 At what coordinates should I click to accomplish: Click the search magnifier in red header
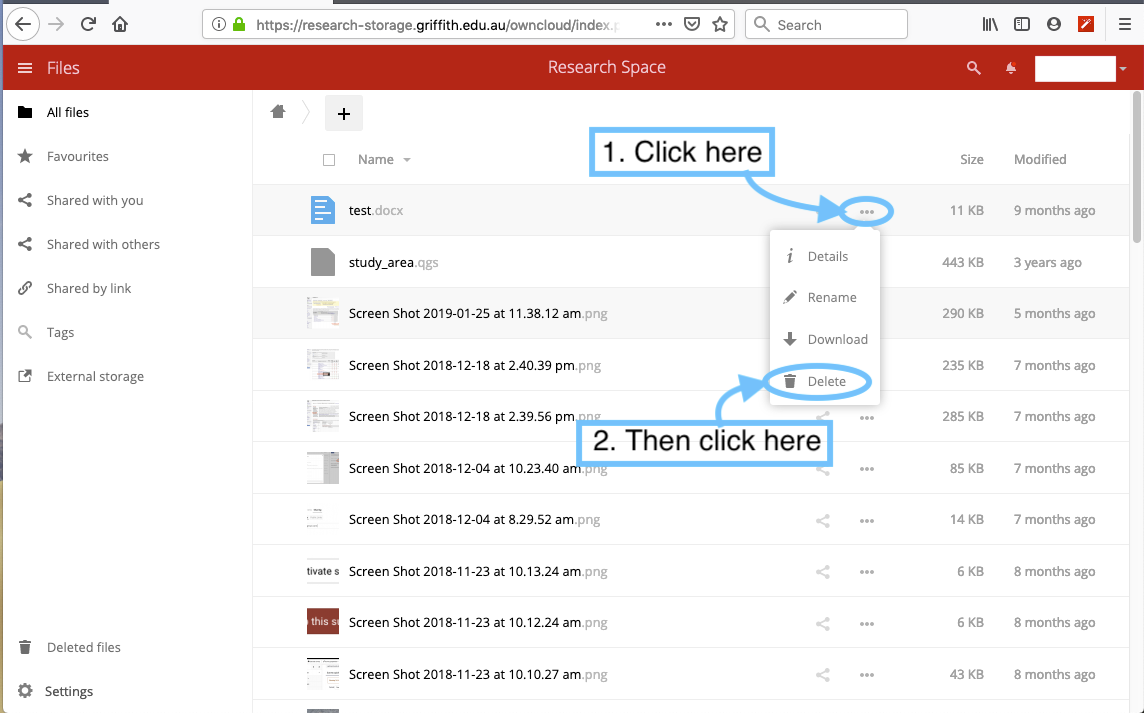pyautogui.click(x=973, y=68)
